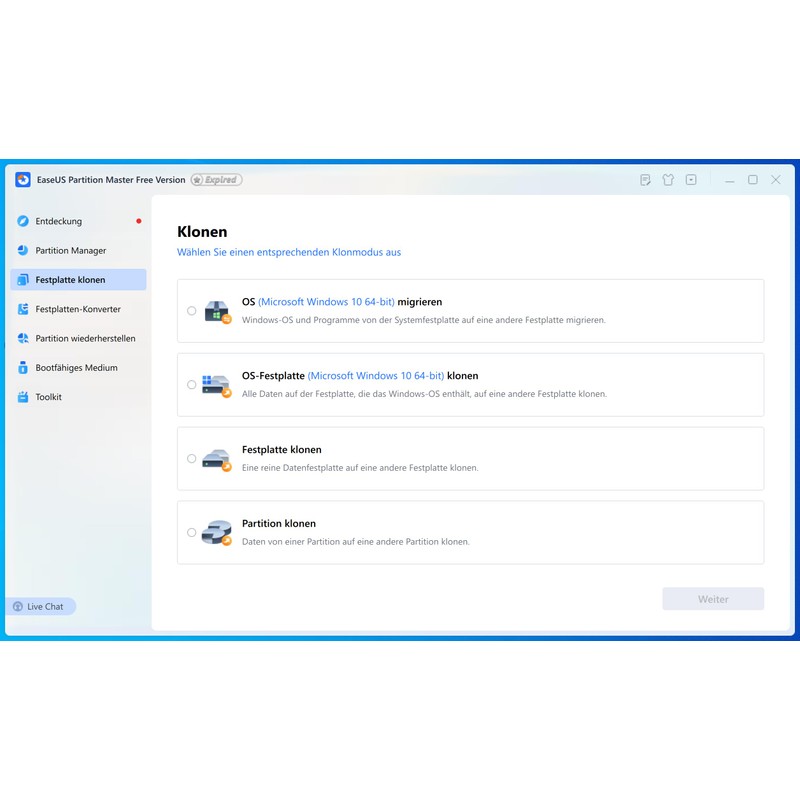Select the OS migrieren radio button

pyautogui.click(x=192, y=311)
